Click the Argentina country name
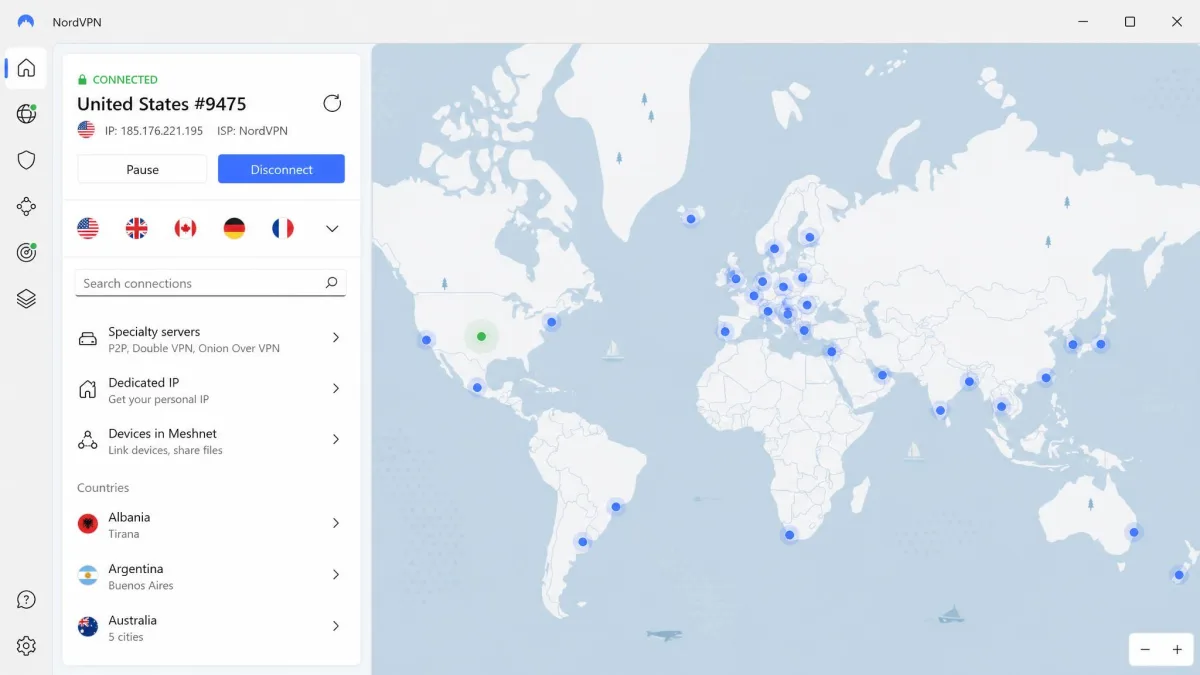 coord(136,568)
